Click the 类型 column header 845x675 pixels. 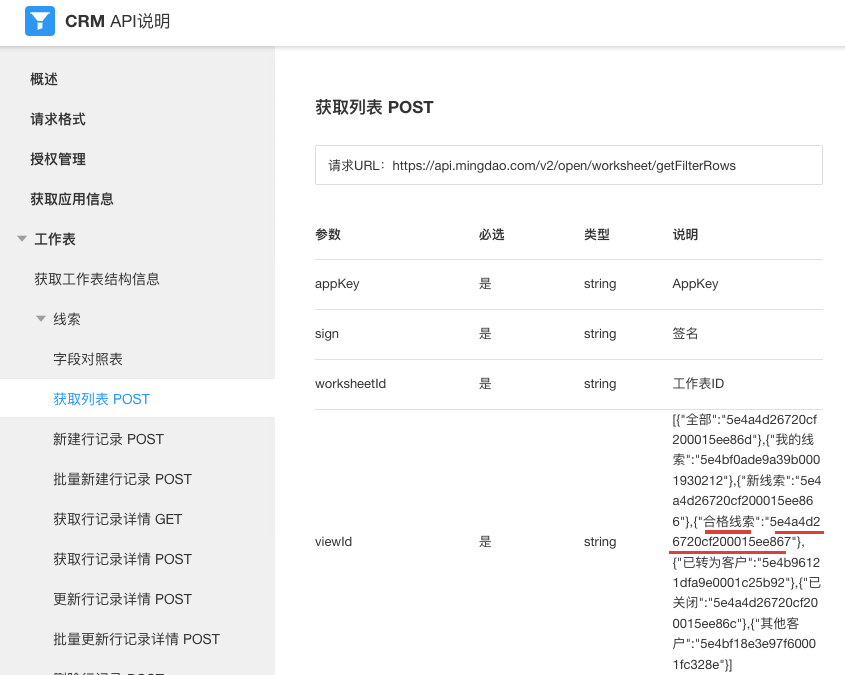(597, 234)
